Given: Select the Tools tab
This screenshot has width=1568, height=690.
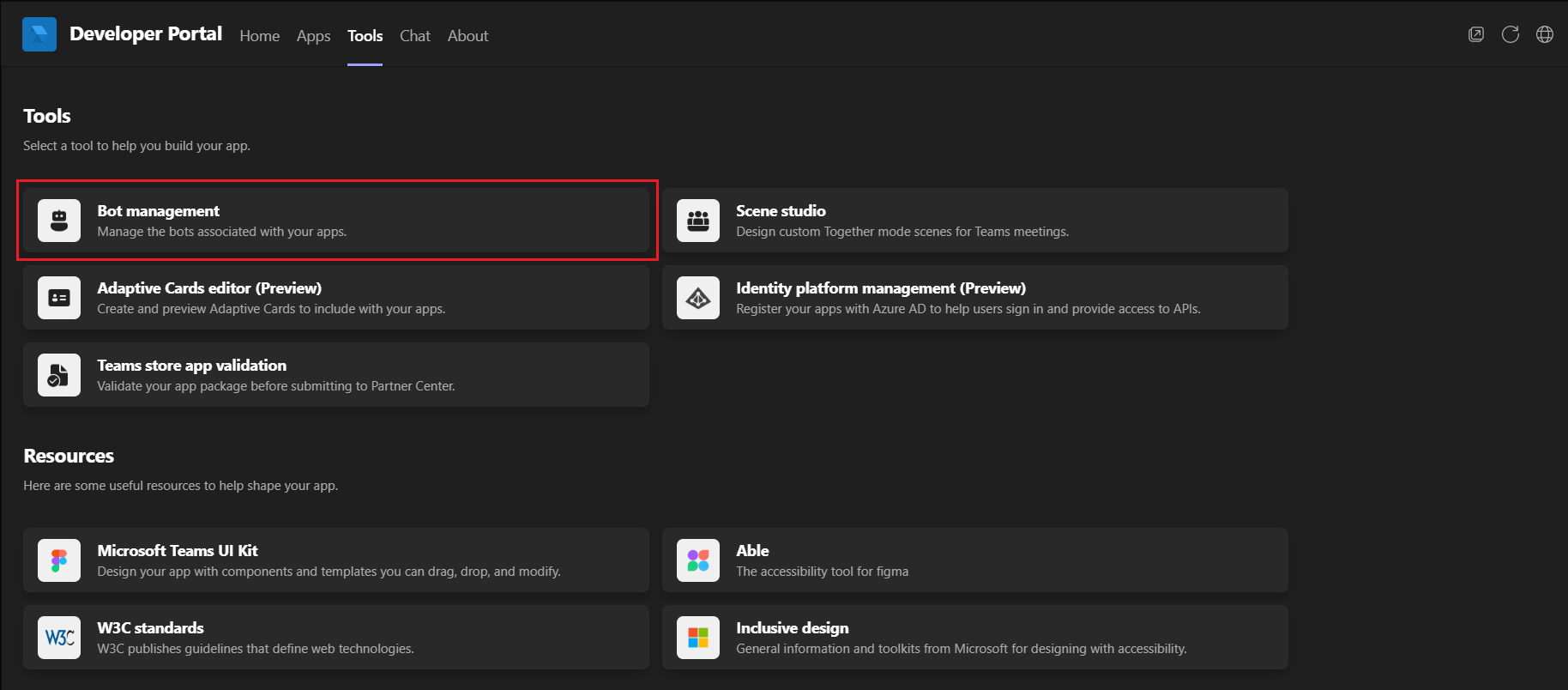Looking at the screenshot, I should click(x=365, y=36).
